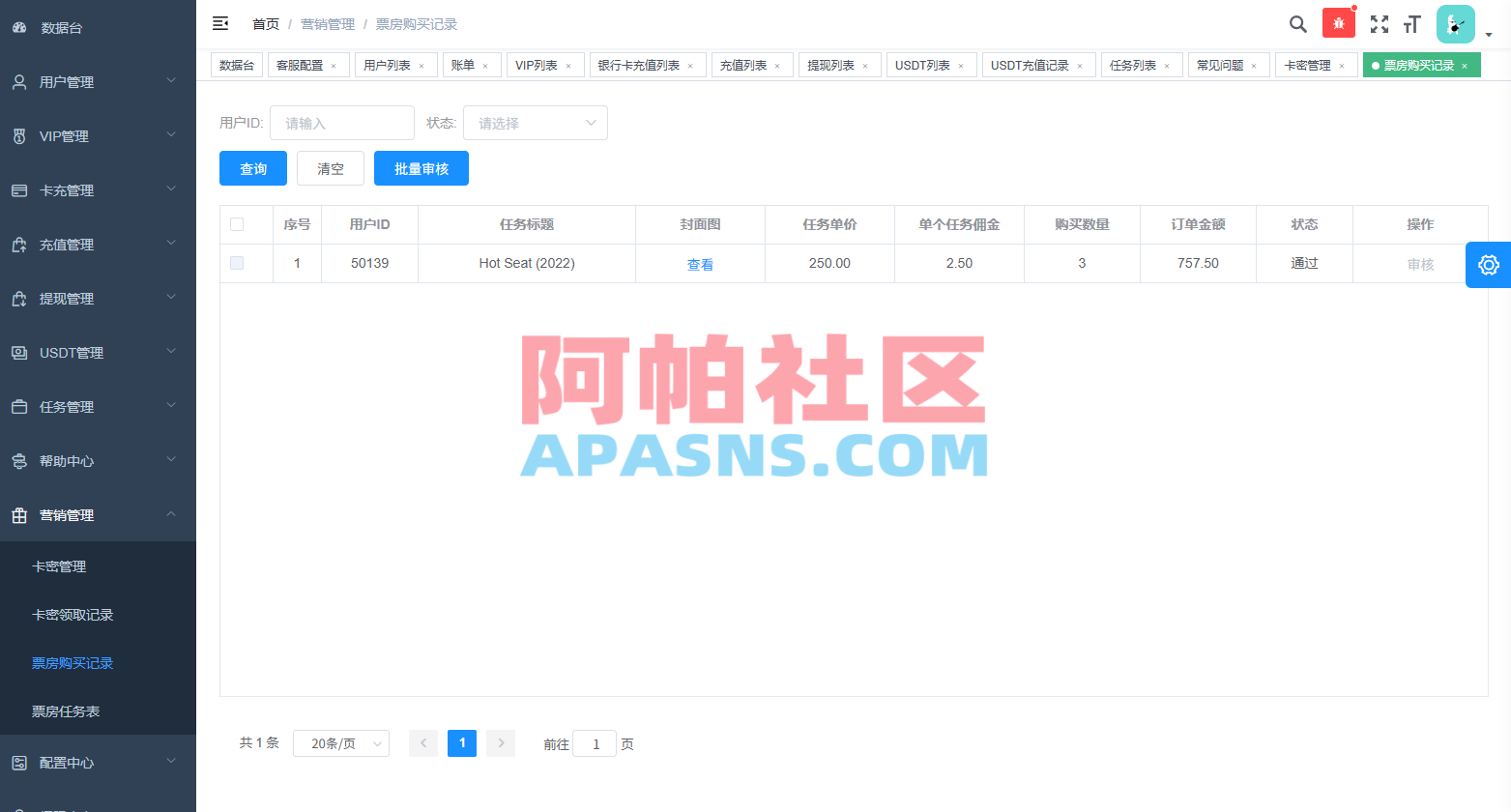Open the user avatar menu
Viewport: 1511px width, 812px height.
[x=1455, y=24]
